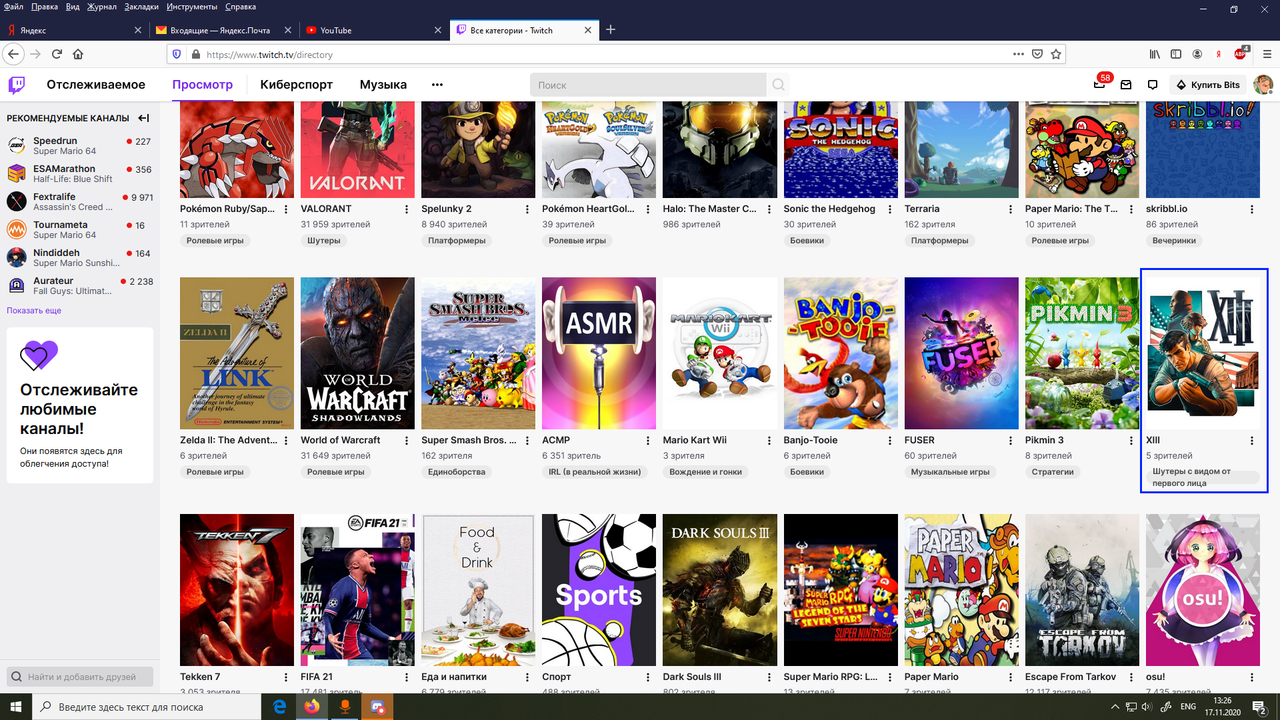Viewport: 1280px width, 720px height.
Task: Click Показать еще link in sidebar
Action: 34,311
